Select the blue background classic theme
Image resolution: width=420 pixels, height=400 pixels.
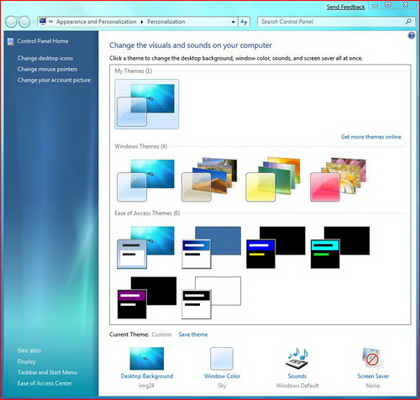click(211, 247)
